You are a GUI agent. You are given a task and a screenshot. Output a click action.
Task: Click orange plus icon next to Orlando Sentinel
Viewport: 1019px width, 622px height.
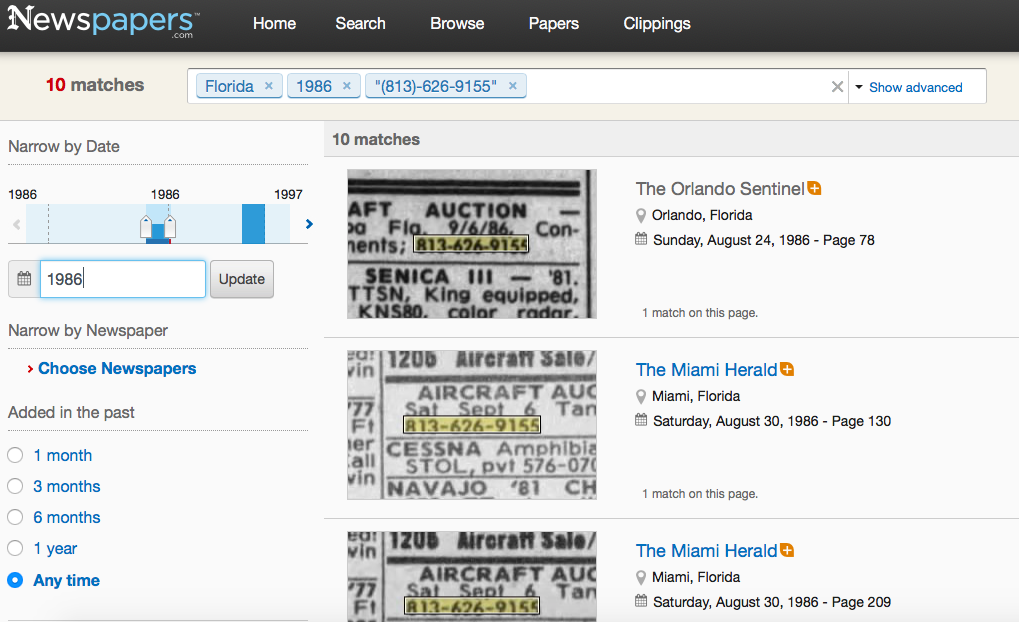[x=815, y=188]
